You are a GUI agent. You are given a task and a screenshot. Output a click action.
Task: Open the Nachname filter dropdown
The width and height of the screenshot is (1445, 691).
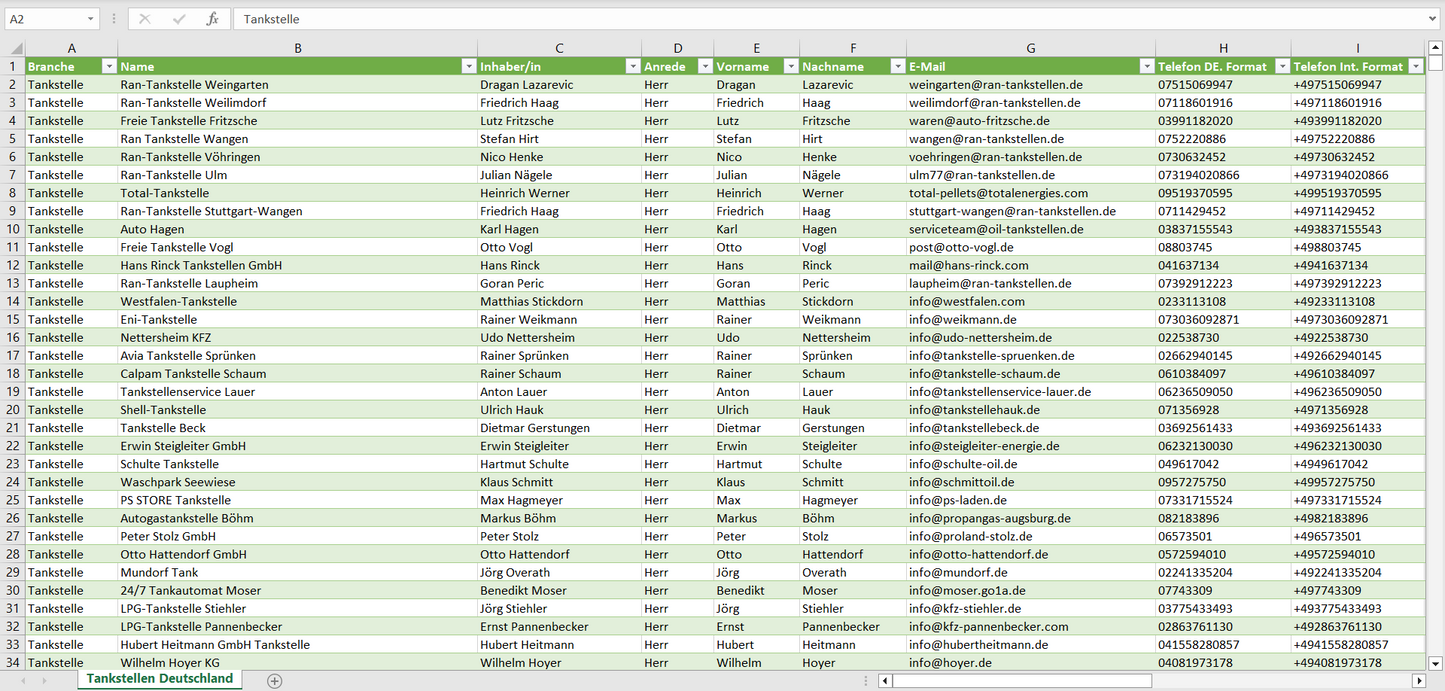896,66
